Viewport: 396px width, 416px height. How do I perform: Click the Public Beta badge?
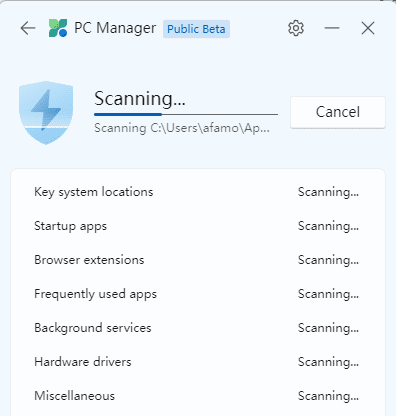click(196, 29)
